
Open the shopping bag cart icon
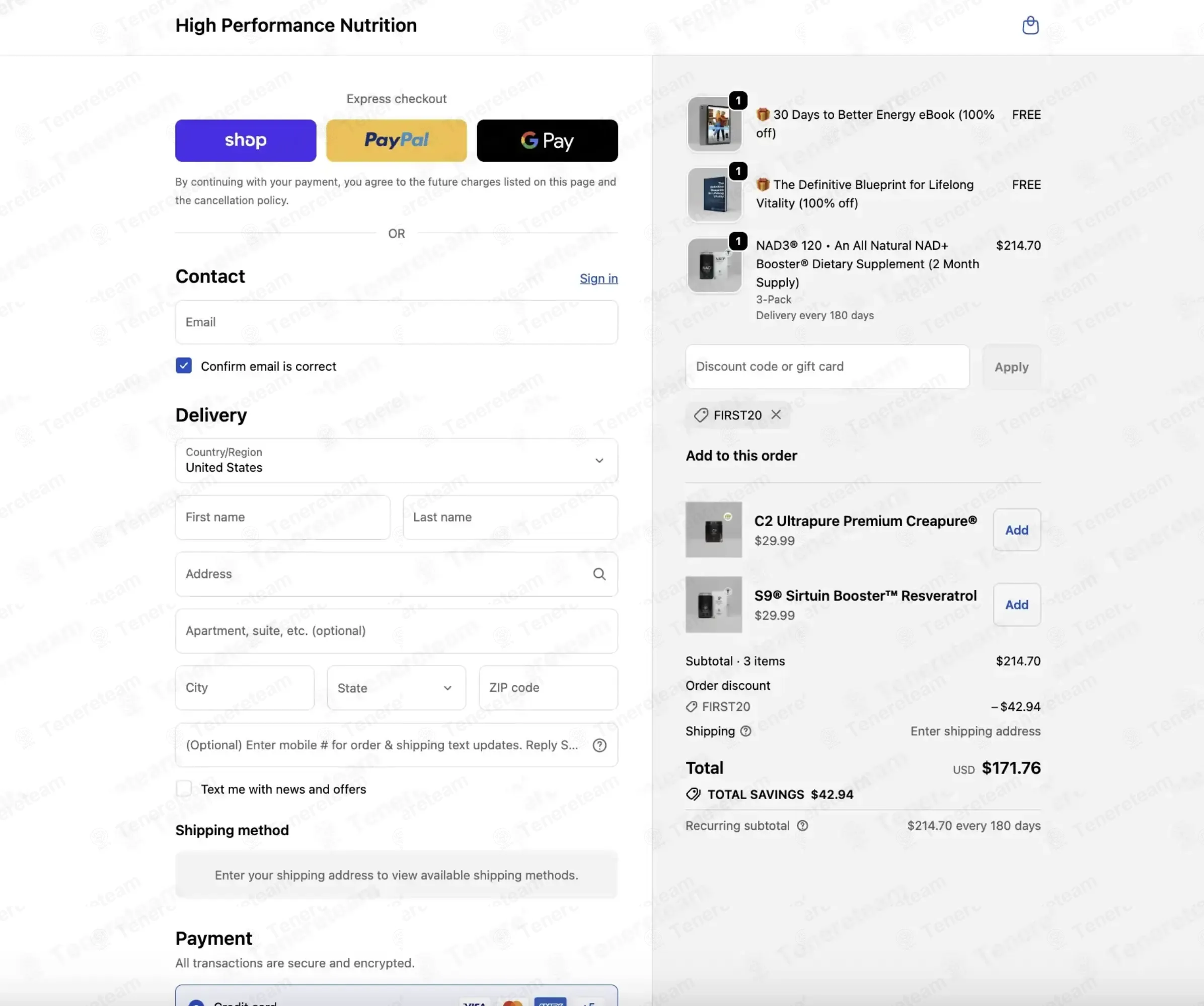point(1030,25)
